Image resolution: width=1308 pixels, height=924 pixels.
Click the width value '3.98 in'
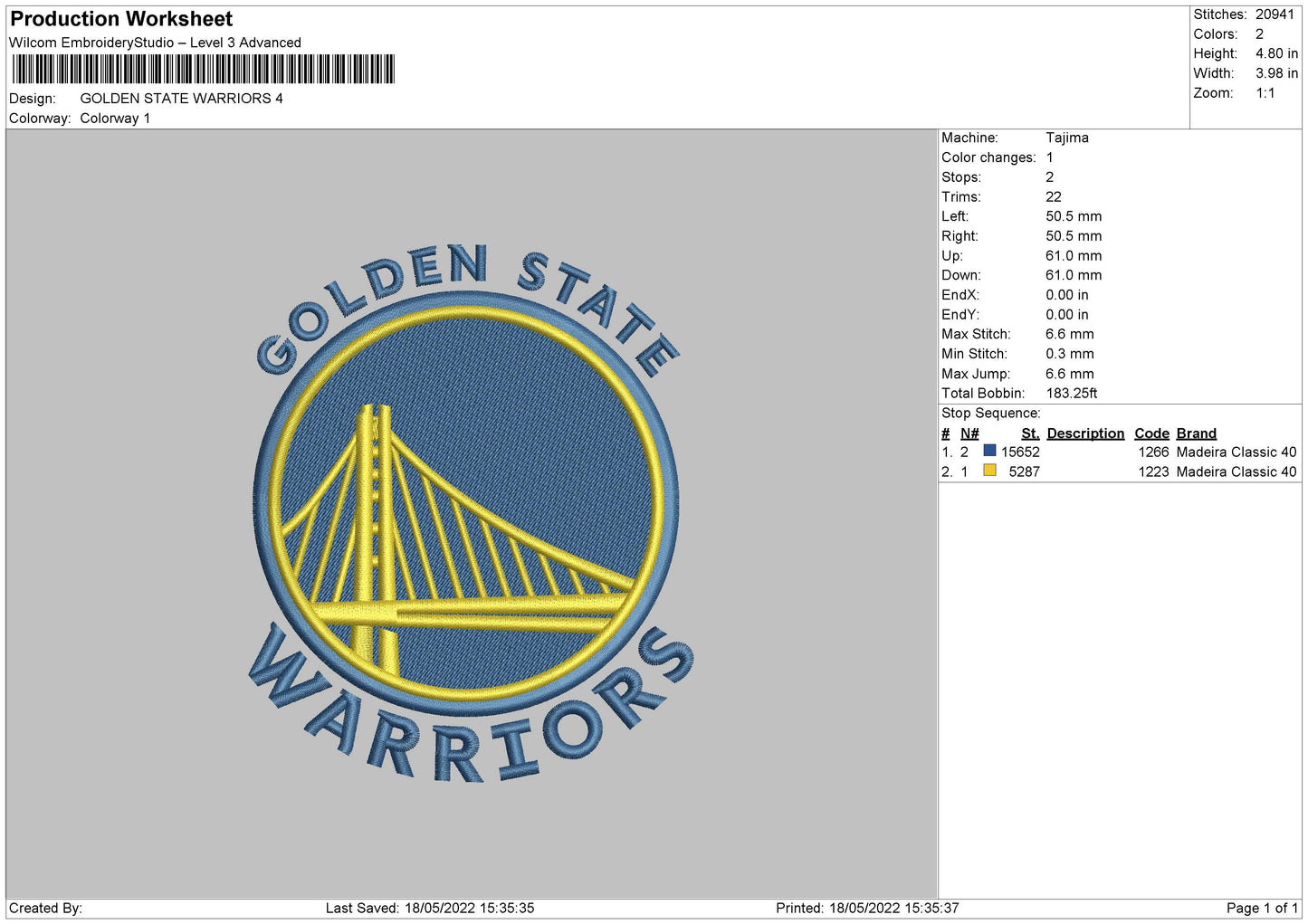1276,73
